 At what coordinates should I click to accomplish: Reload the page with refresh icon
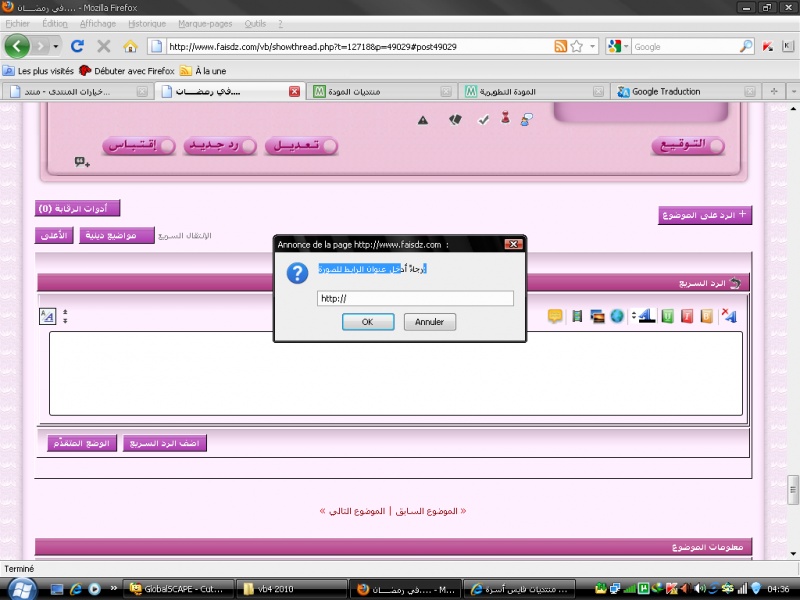pos(77,46)
